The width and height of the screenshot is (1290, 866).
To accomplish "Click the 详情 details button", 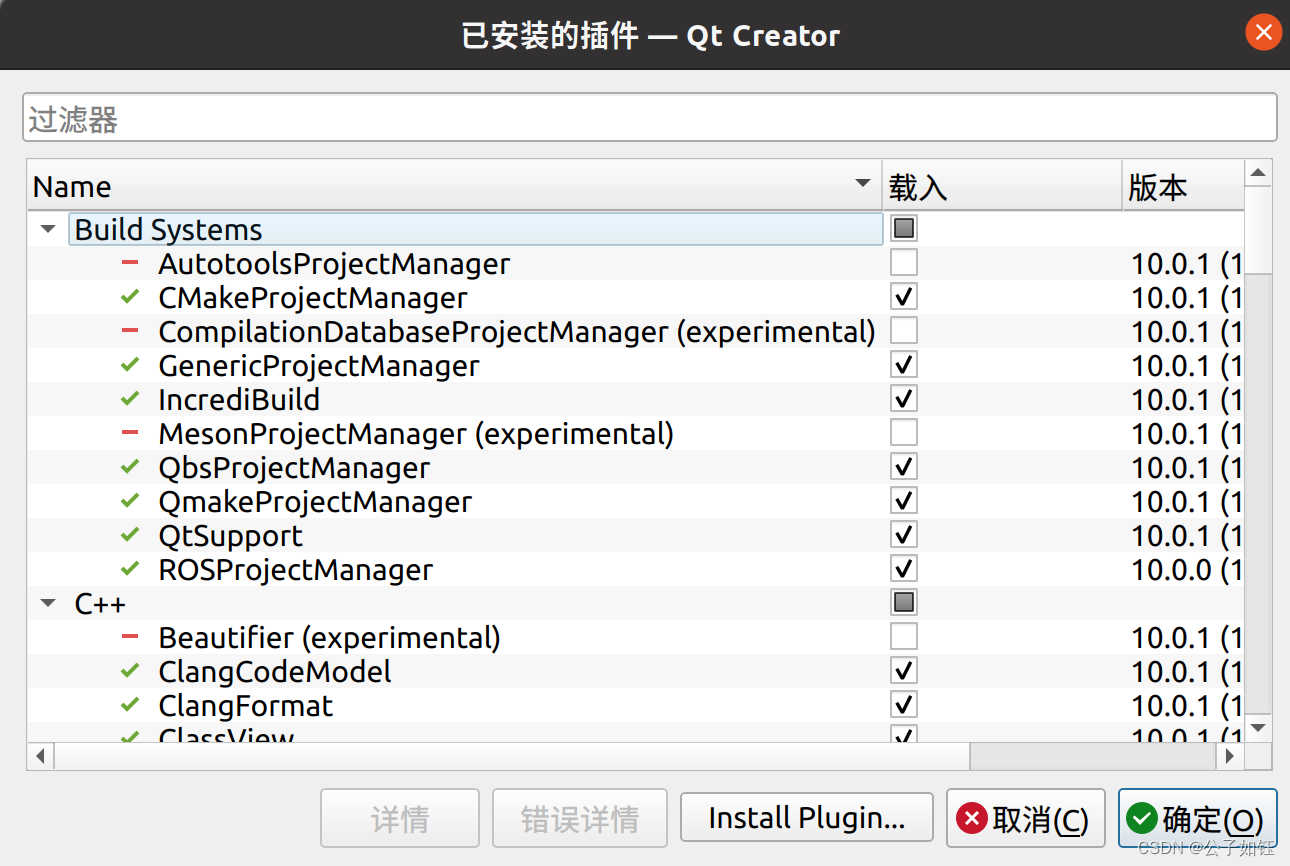I will coord(400,818).
